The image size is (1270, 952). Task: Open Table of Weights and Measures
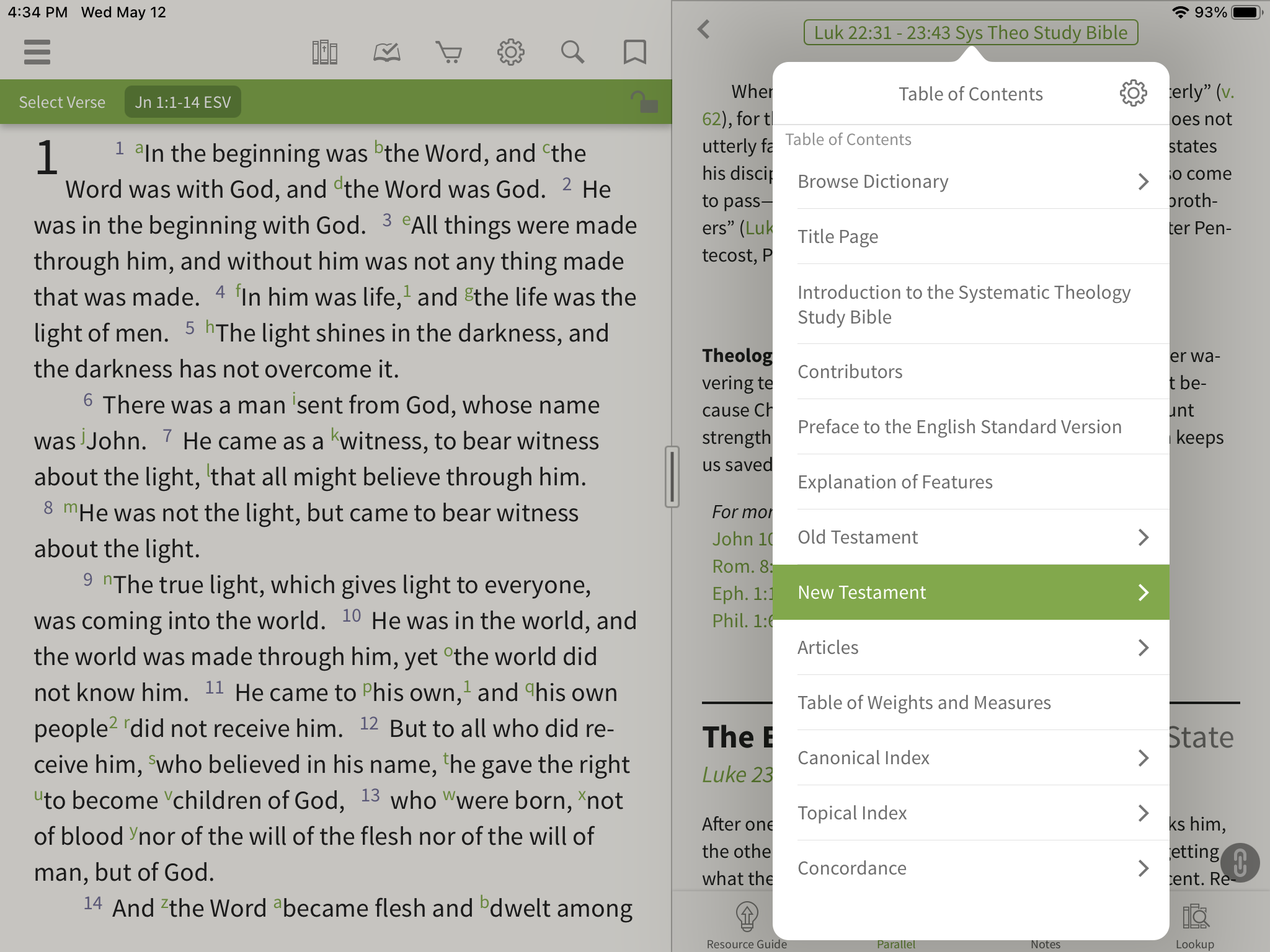[971, 702]
